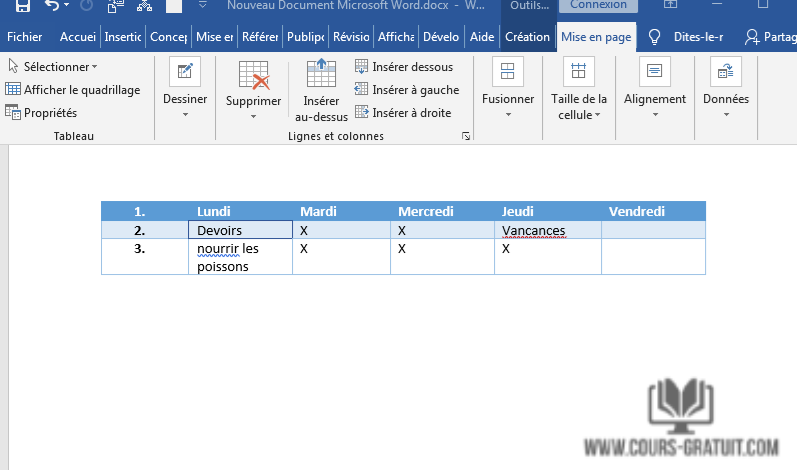Click the Insérer à gauche column icon

pos(362,90)
